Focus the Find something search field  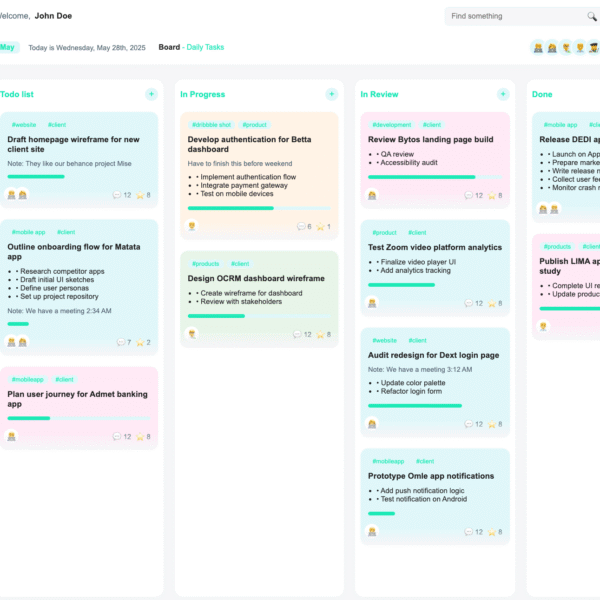pos(515,17)
